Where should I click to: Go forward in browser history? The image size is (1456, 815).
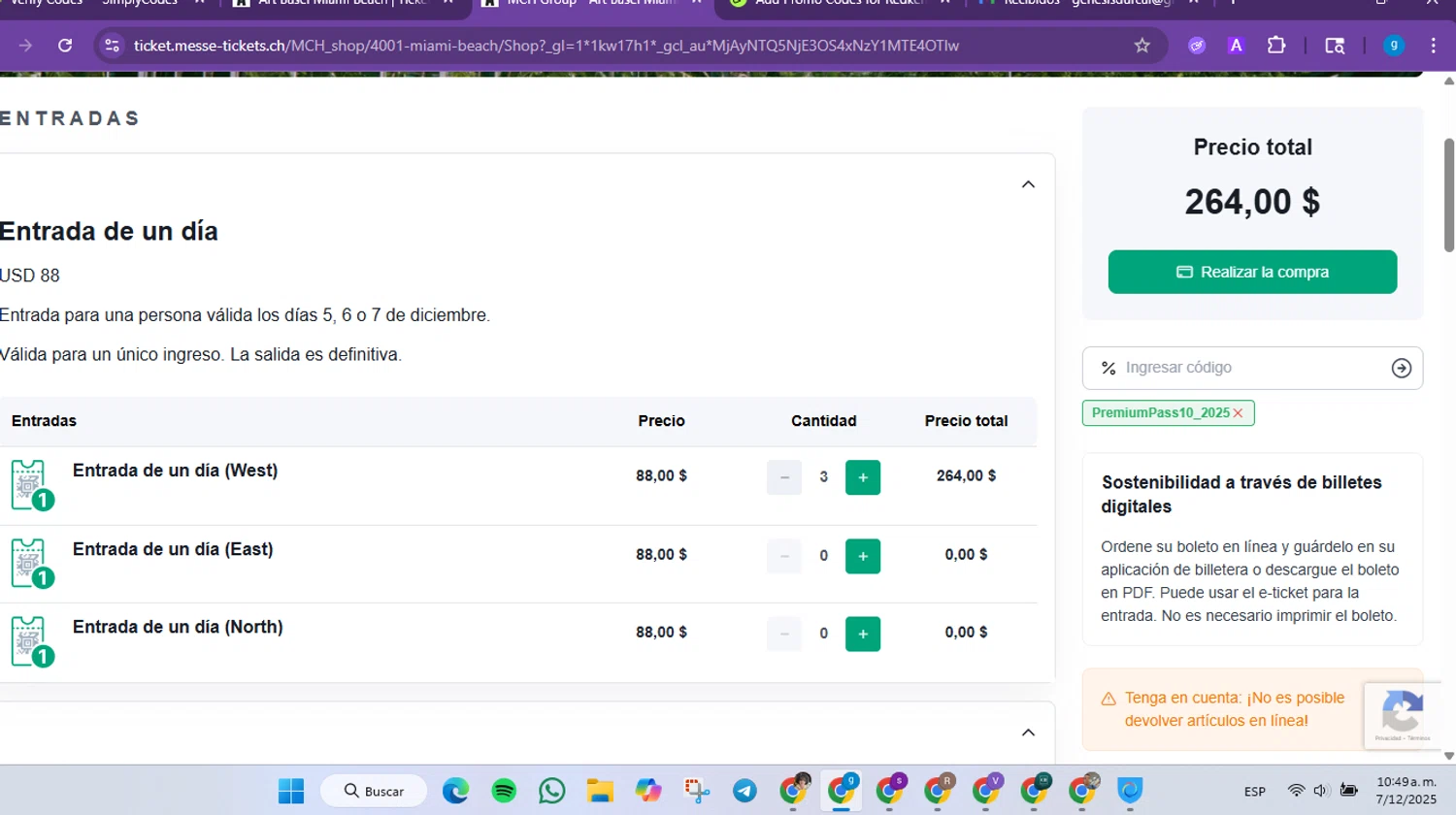[x=25, y=46]
